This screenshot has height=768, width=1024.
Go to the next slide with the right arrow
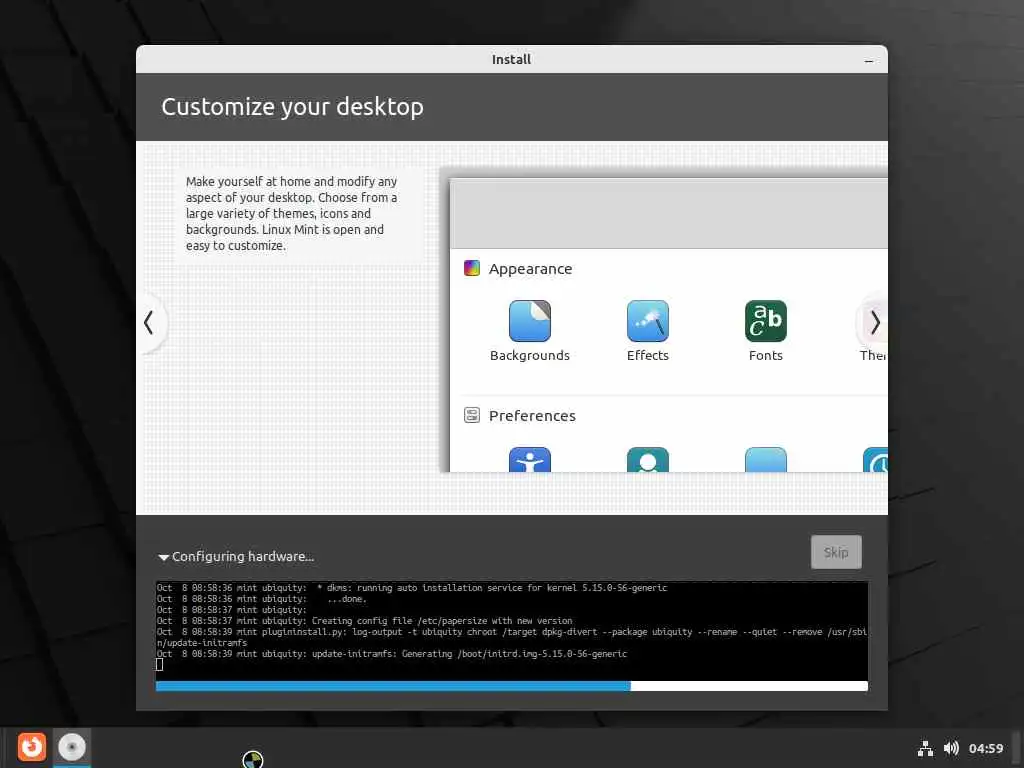[874, 323]
